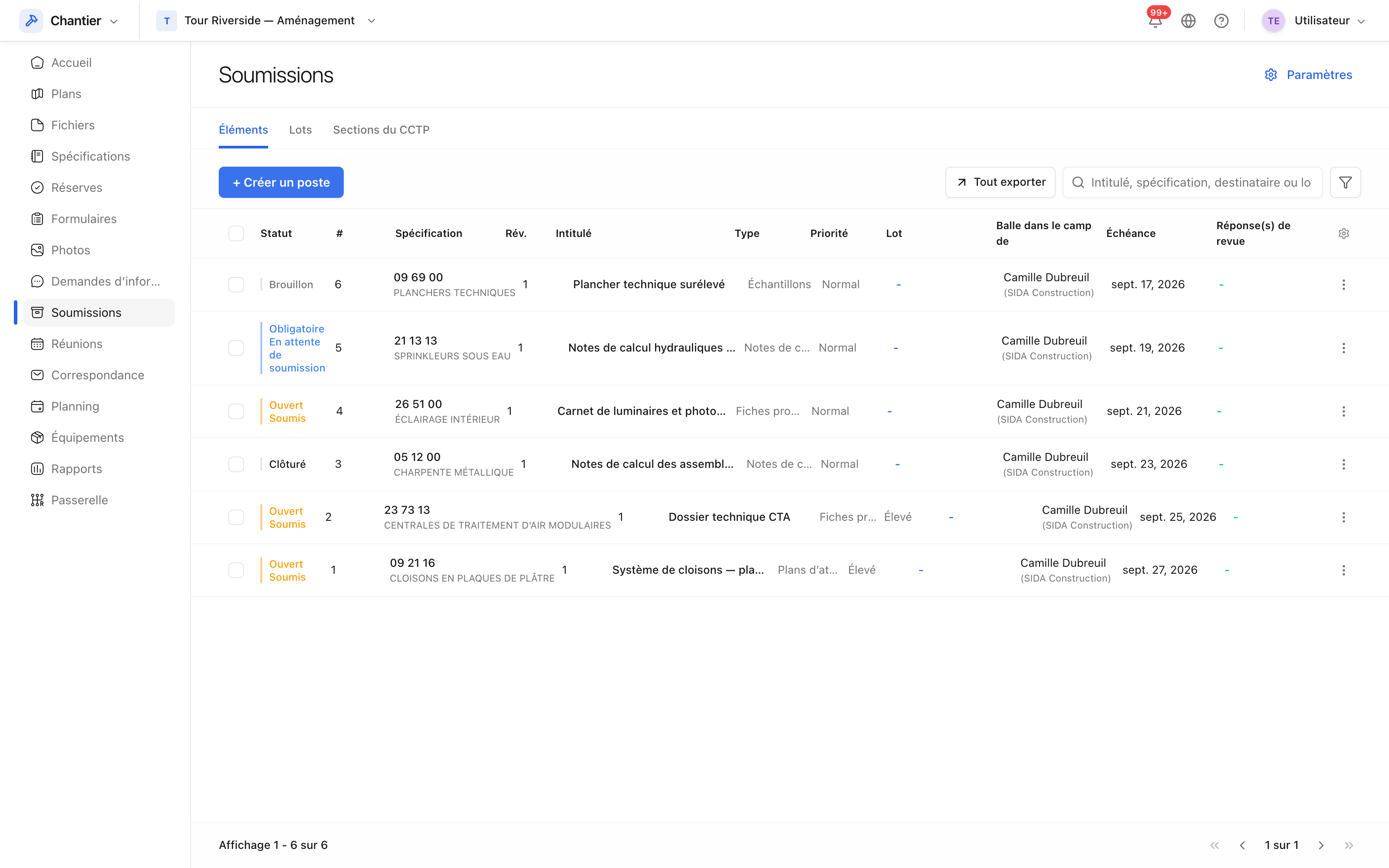Image resolution: width=1389 pixels, height=868 pixels.
Task: Click the globe language icon
Action: [x=1188, y=21]
